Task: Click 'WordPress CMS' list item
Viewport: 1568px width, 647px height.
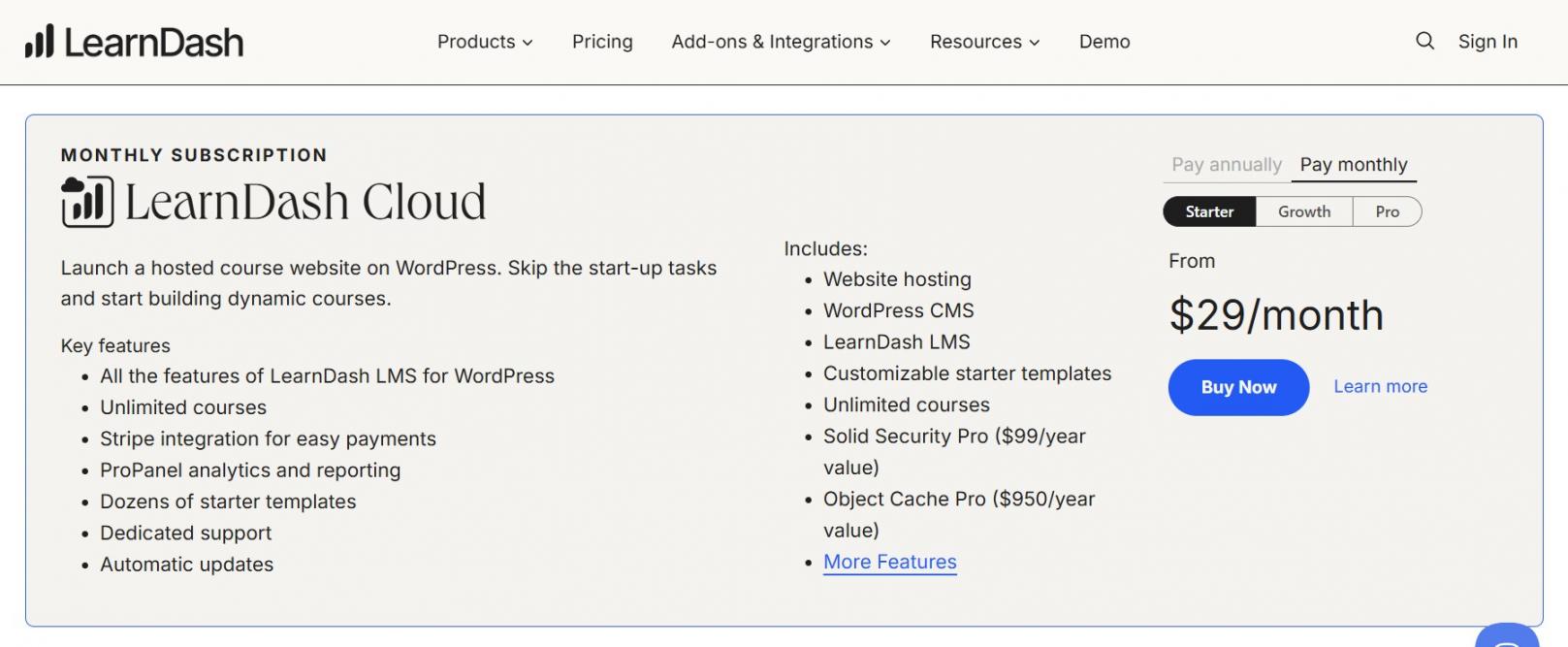Action: click(x=898, y=310)
